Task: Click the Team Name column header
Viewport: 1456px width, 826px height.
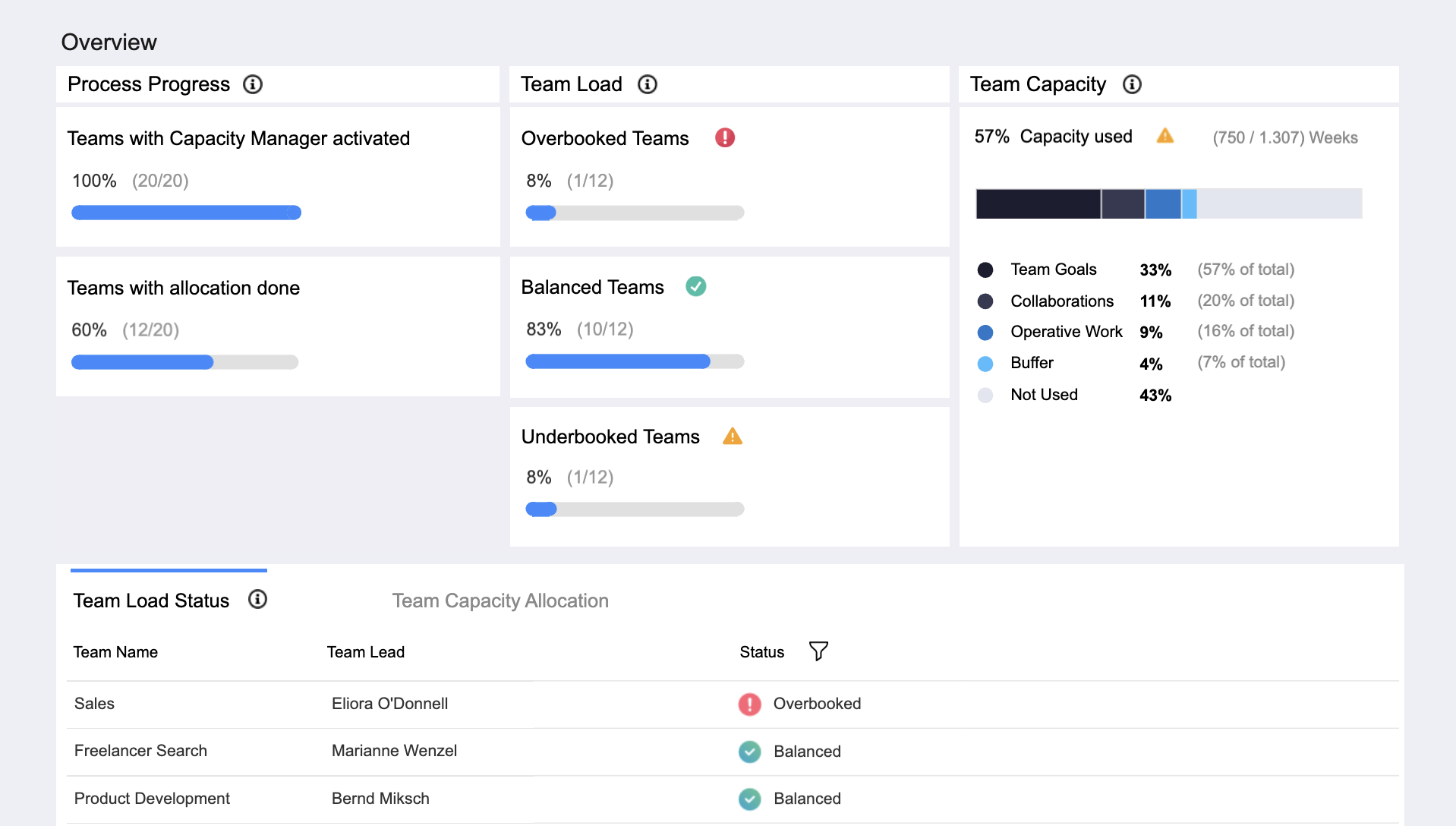Action: 115,652
